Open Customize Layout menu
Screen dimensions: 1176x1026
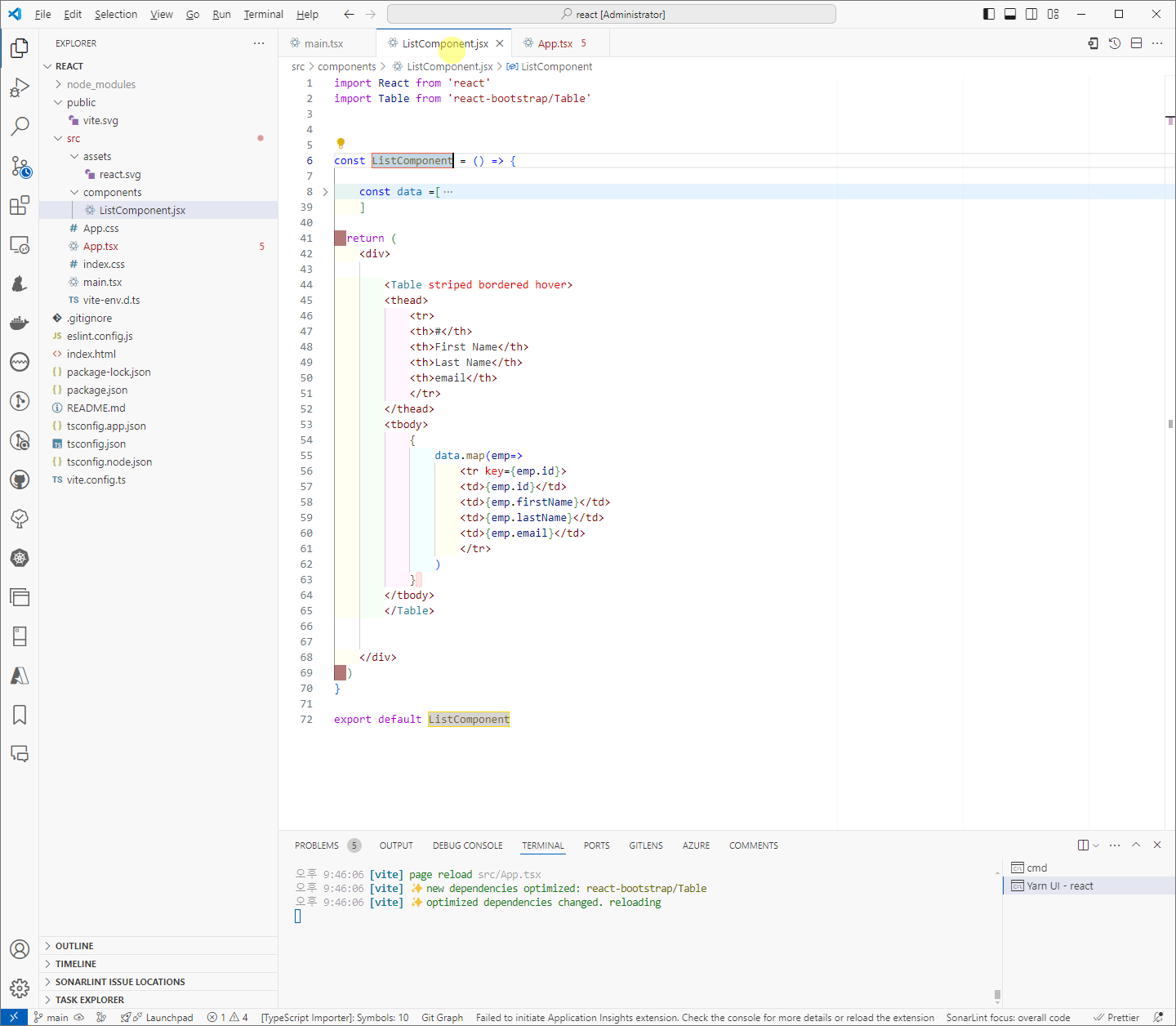(1053, 14)
